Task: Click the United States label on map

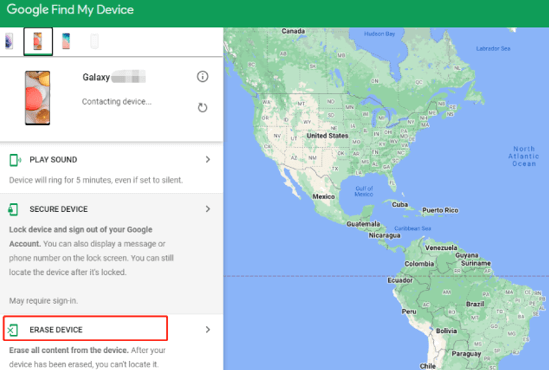Action: (x=327, y=135)
